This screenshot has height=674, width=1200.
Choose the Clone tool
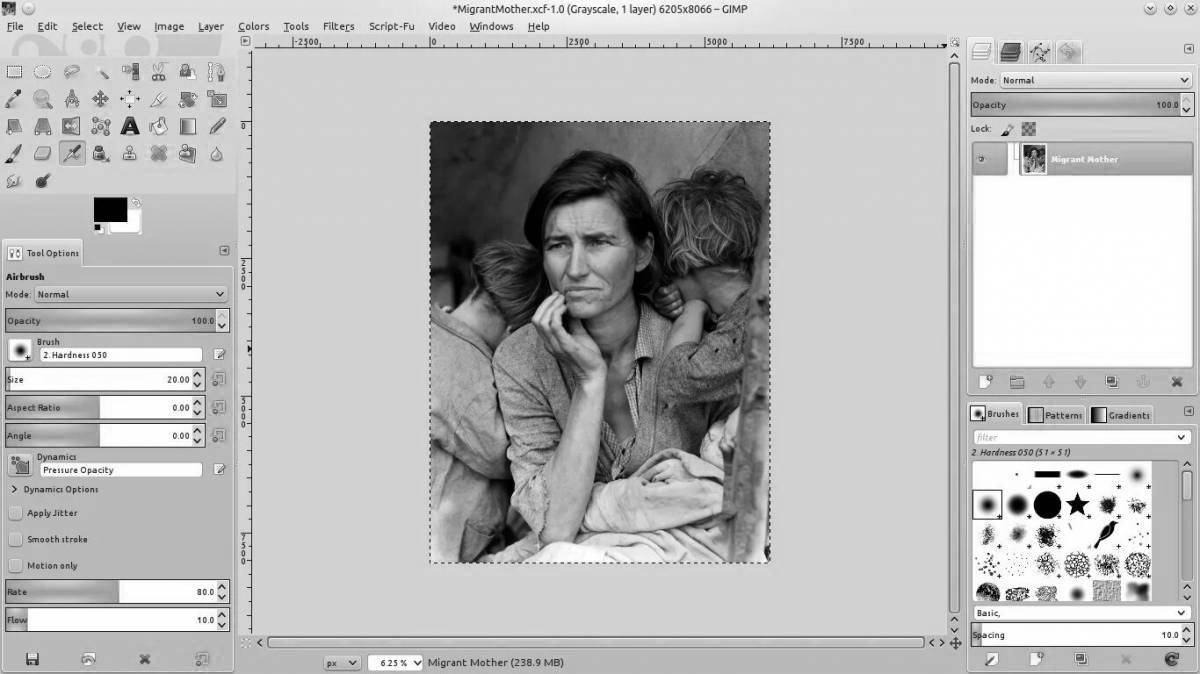click(129, 154)
